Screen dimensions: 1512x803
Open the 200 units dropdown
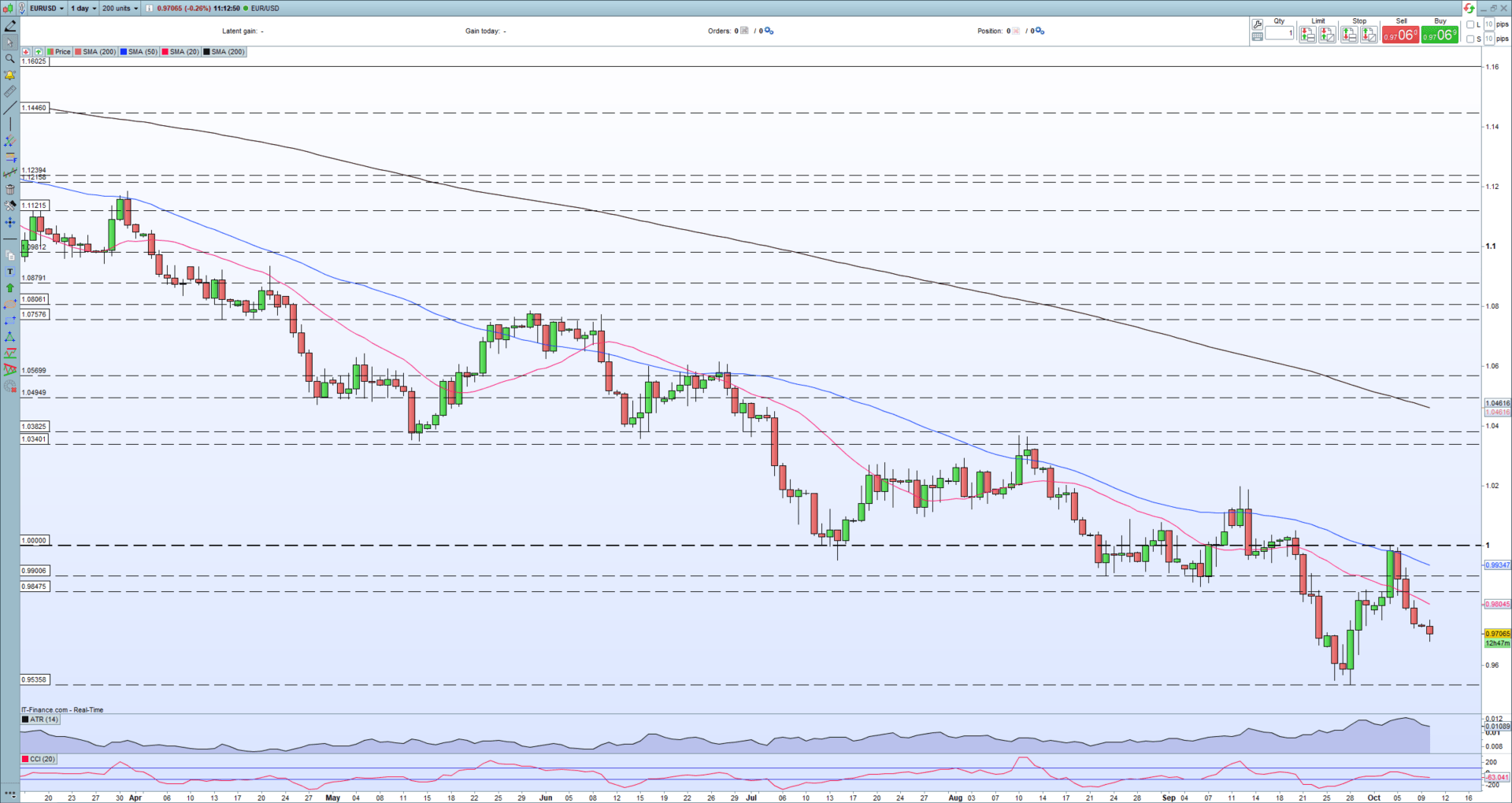coord(120,8)
